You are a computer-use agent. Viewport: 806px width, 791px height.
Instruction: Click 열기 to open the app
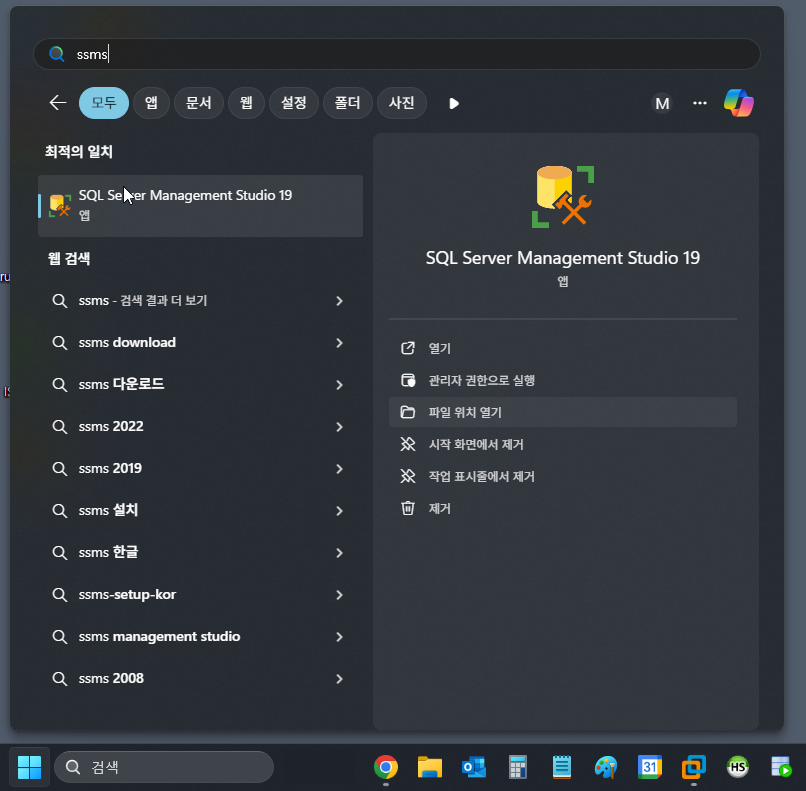tap(563, 348)
